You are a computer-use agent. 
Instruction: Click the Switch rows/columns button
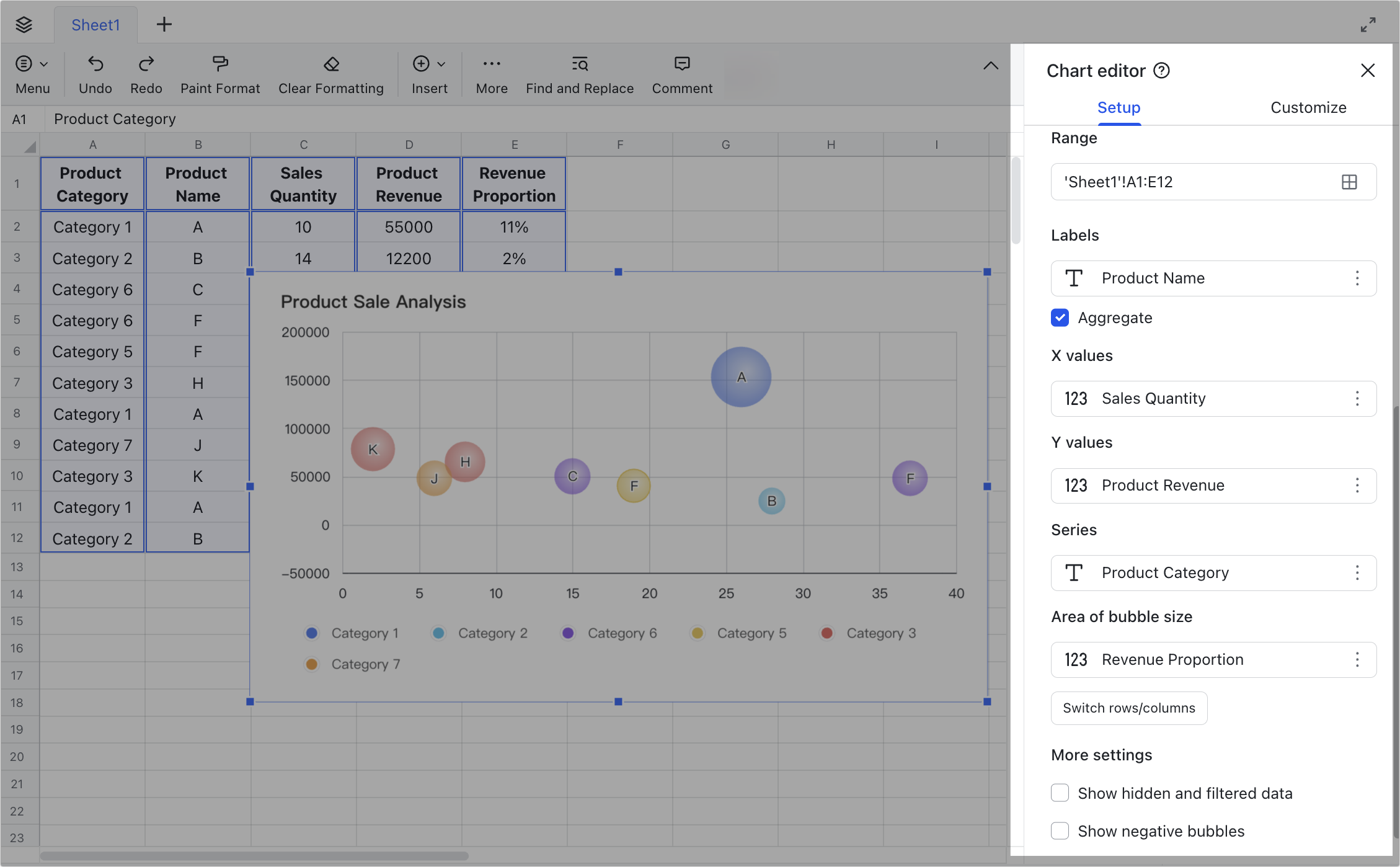1128,708
